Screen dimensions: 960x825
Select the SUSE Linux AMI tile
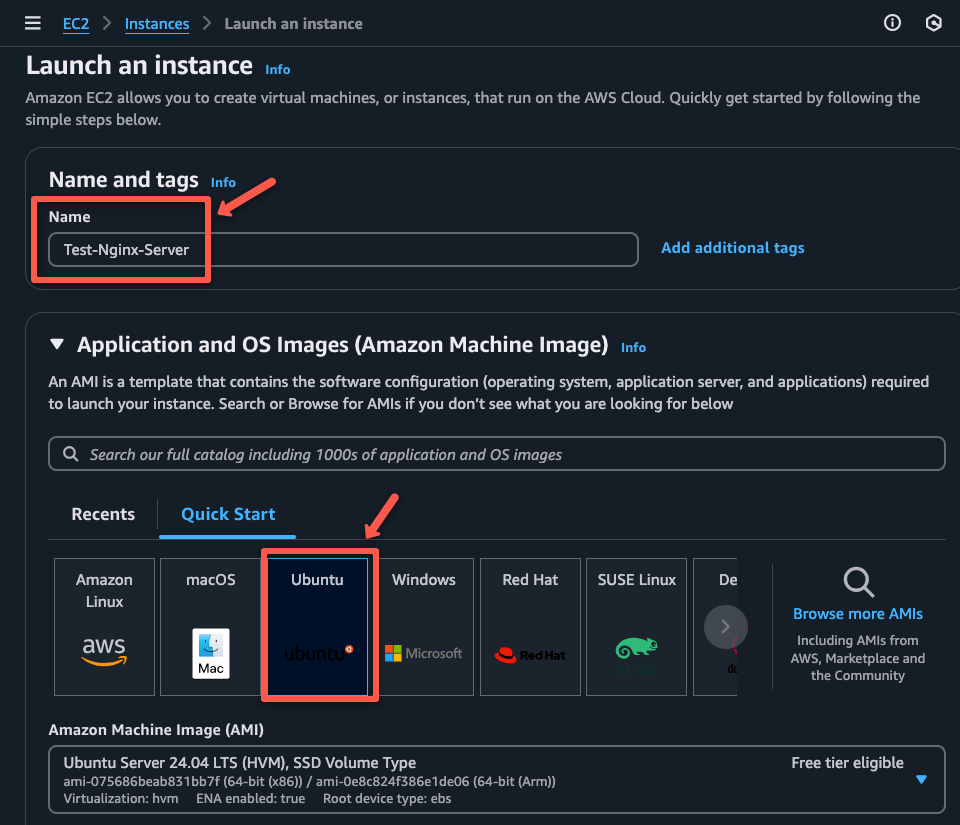point(637,627)
